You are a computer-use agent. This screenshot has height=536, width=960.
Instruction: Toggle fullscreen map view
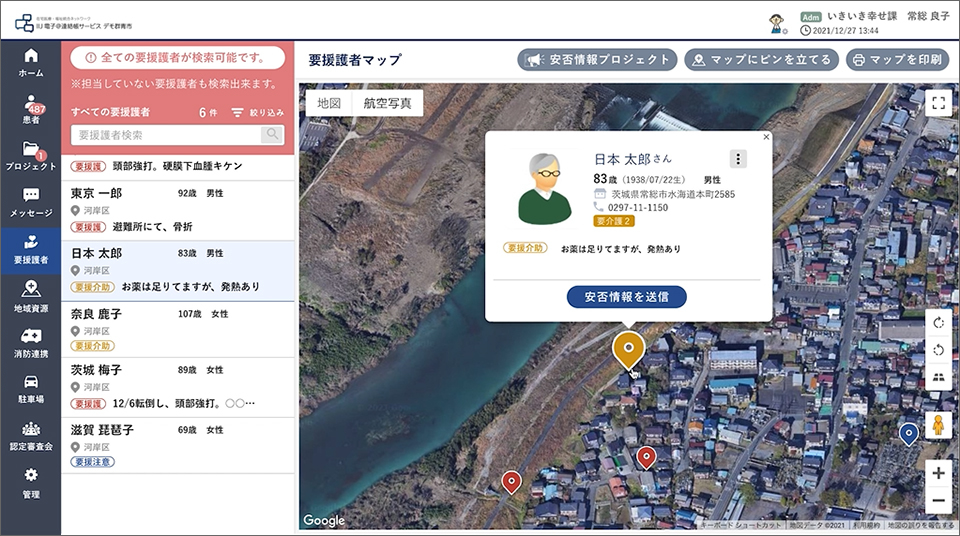tap(937, 104)
